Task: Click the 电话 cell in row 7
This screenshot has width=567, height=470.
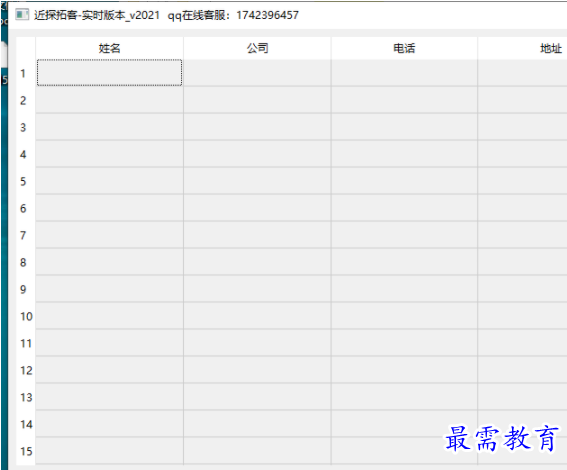Action: (404, 235)
